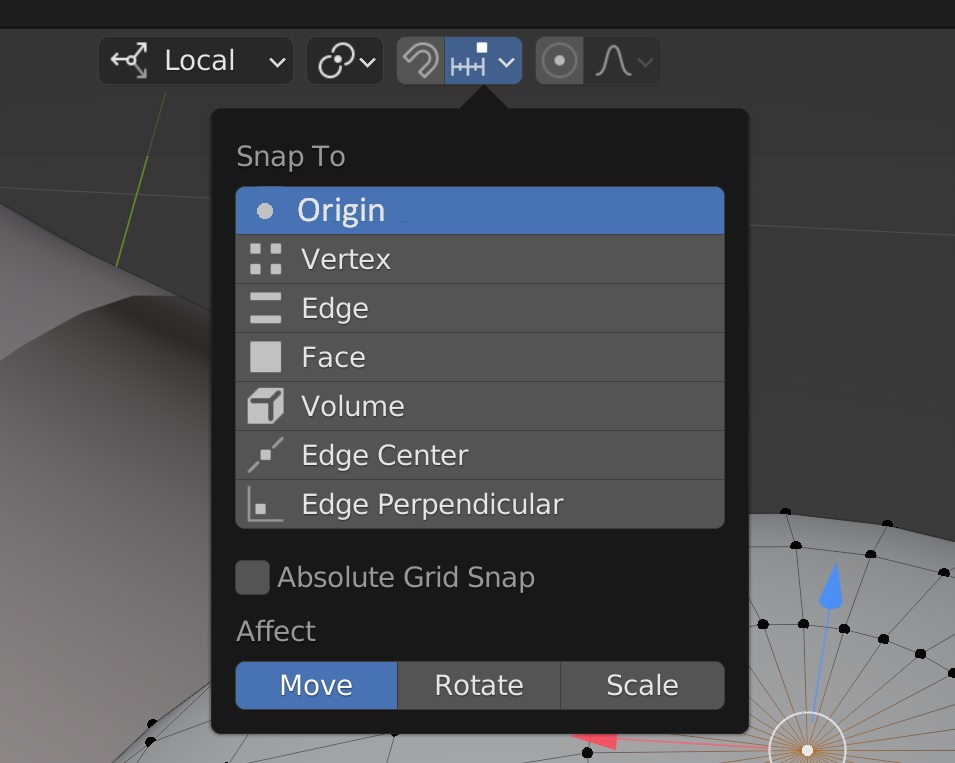Toggle Proportional Editing button
The image size is (955, 763).
560,61
